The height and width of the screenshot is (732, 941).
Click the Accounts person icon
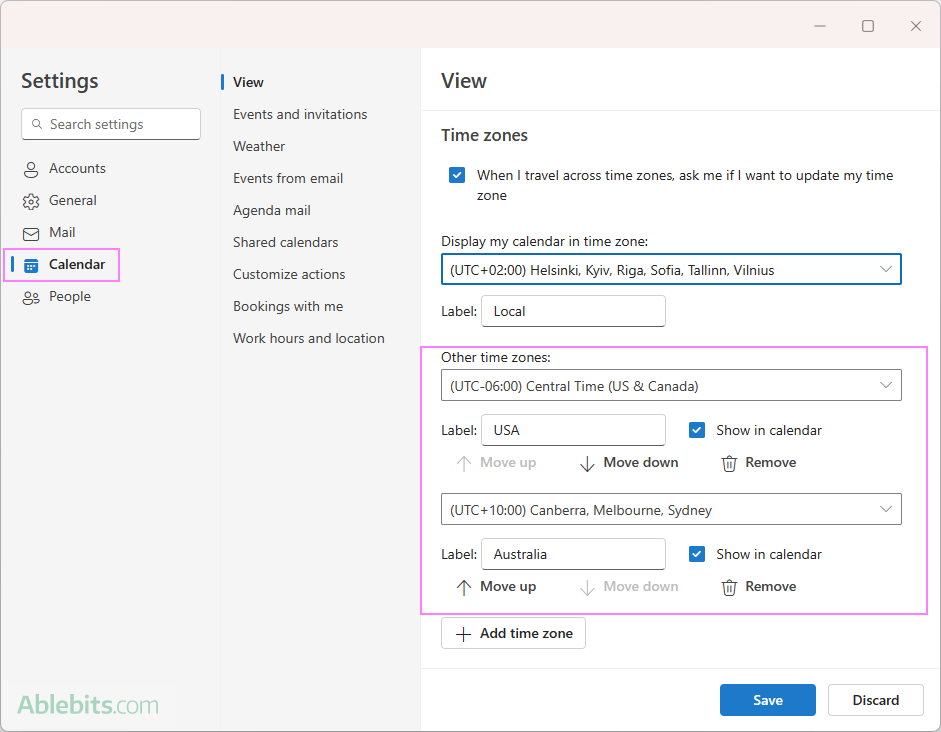point(31,169)
